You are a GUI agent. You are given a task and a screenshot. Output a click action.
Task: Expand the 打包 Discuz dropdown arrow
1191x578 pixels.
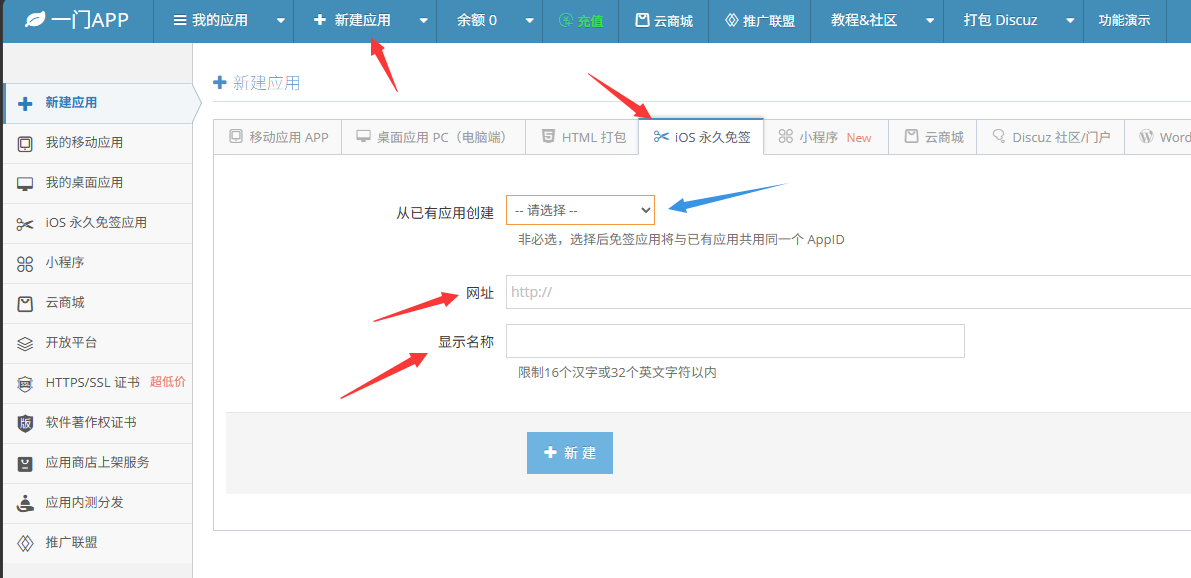(x=1070, y=21)
